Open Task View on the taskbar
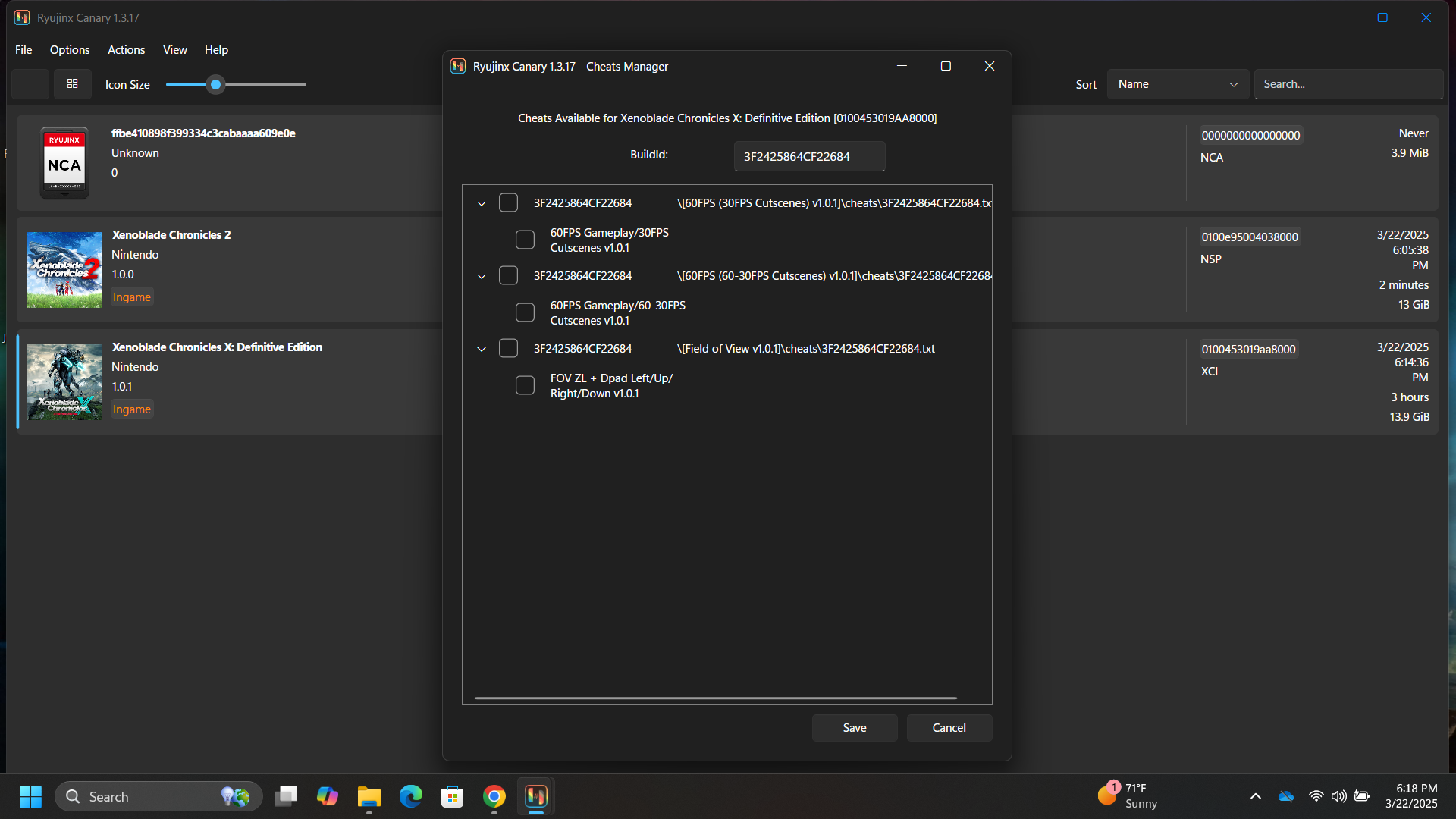Image resolution: width=1456 pixels, height=819 pixels. pos(286,796)
